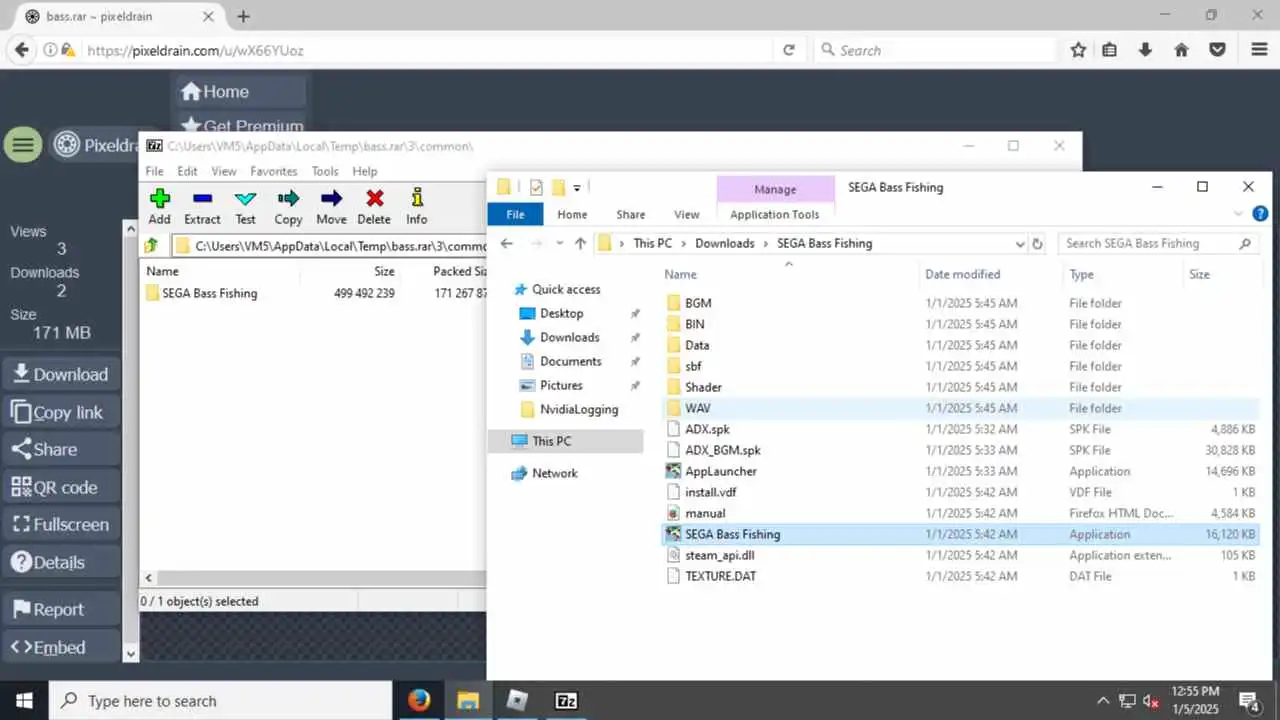This screenshot has width=1280, height=720.
Task: Click the up-folder icon in 7-Zip address bar
Action: (x=152, y=245)
